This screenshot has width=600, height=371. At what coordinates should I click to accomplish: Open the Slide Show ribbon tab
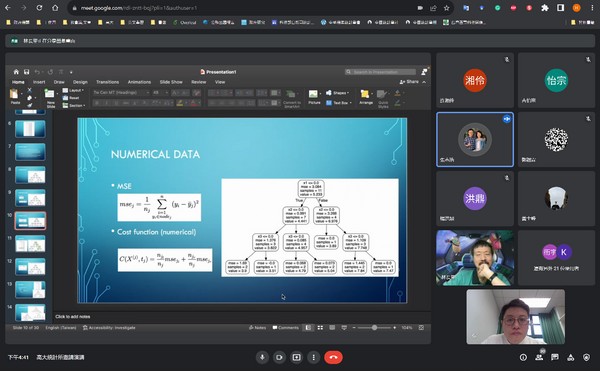[x=171, y=82]
